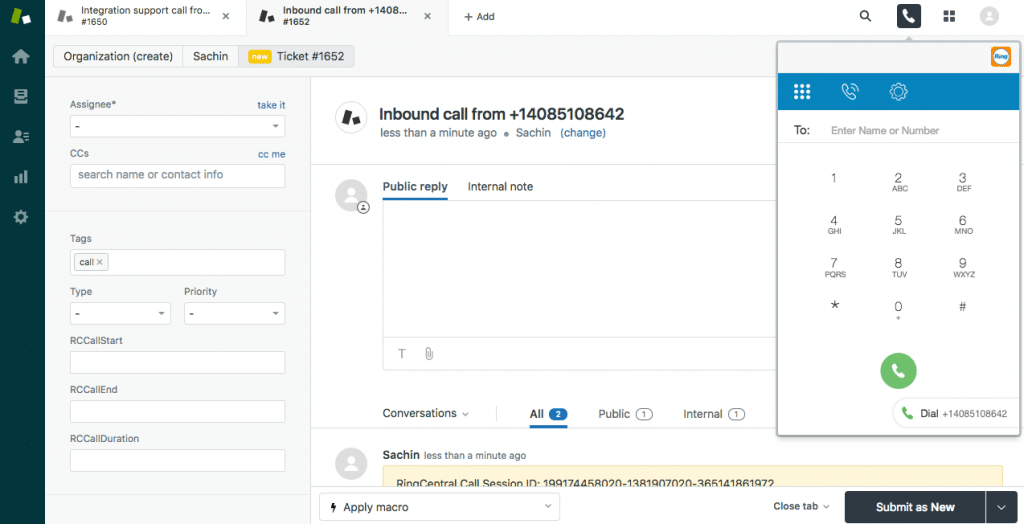Open the Customers icon in sidebar
The height and width of the screenshot is (524, 1024).
(x=20, y=137)
